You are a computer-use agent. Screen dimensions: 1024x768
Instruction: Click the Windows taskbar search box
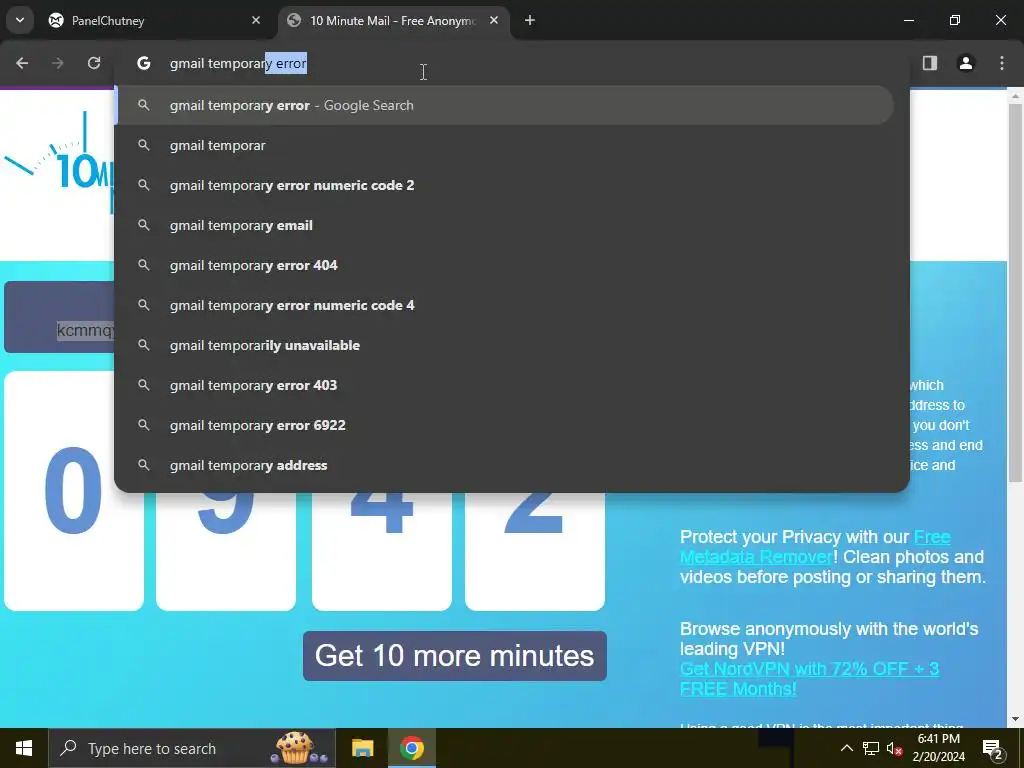tap(192, 748)
